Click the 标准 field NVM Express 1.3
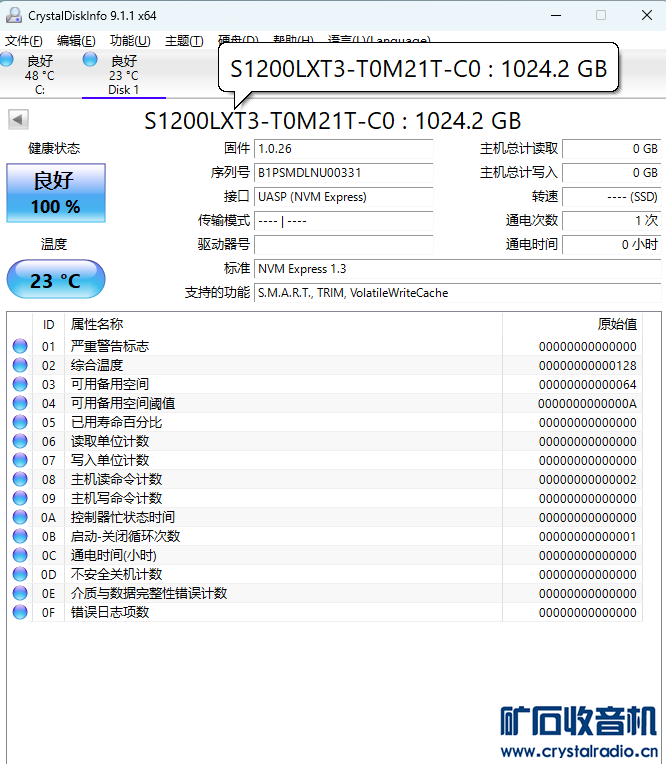The width and height of the screenshot is (666, 764). pos(457,269)
